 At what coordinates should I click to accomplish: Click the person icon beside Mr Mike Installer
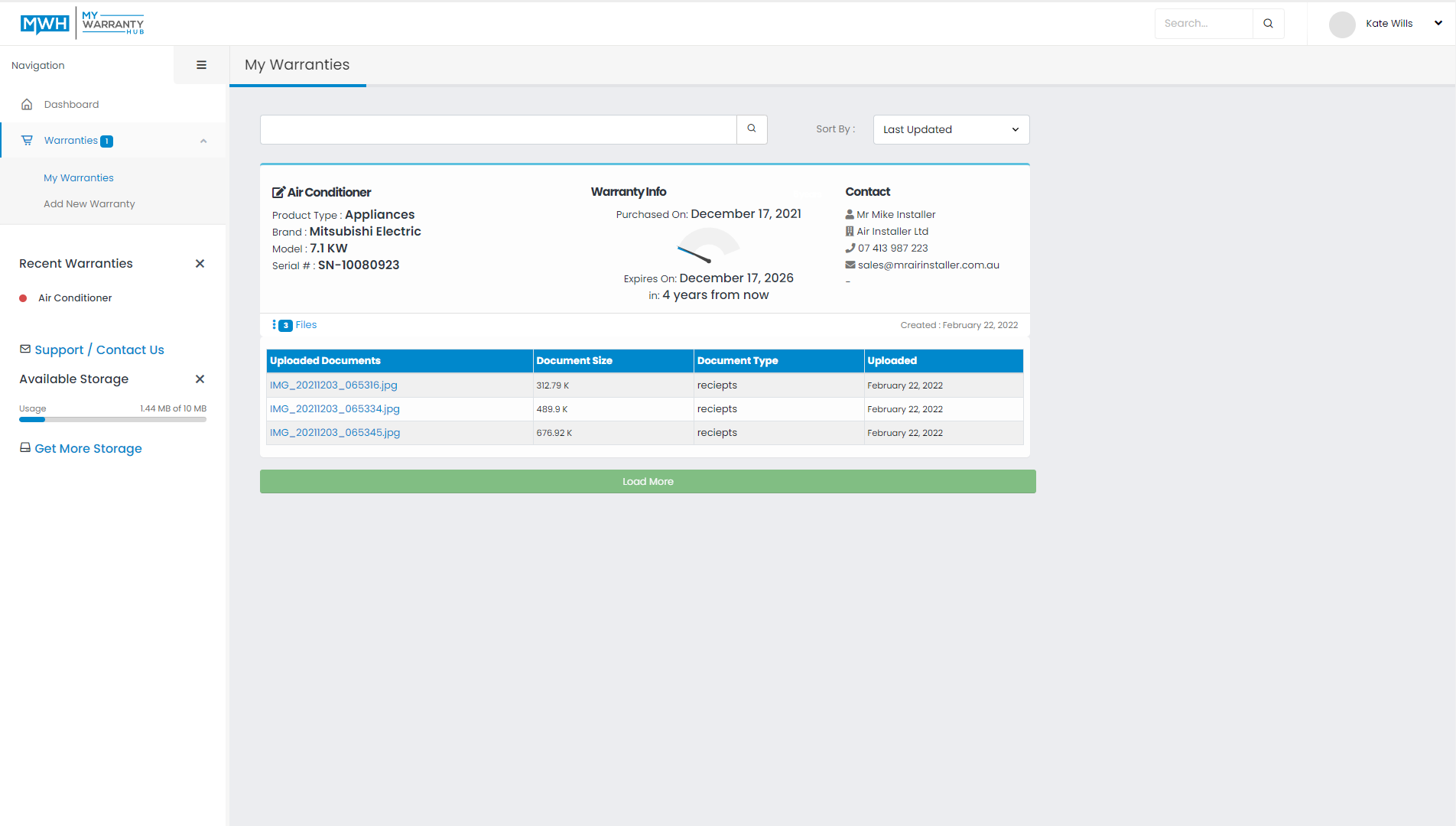click(x=850, y=214)
